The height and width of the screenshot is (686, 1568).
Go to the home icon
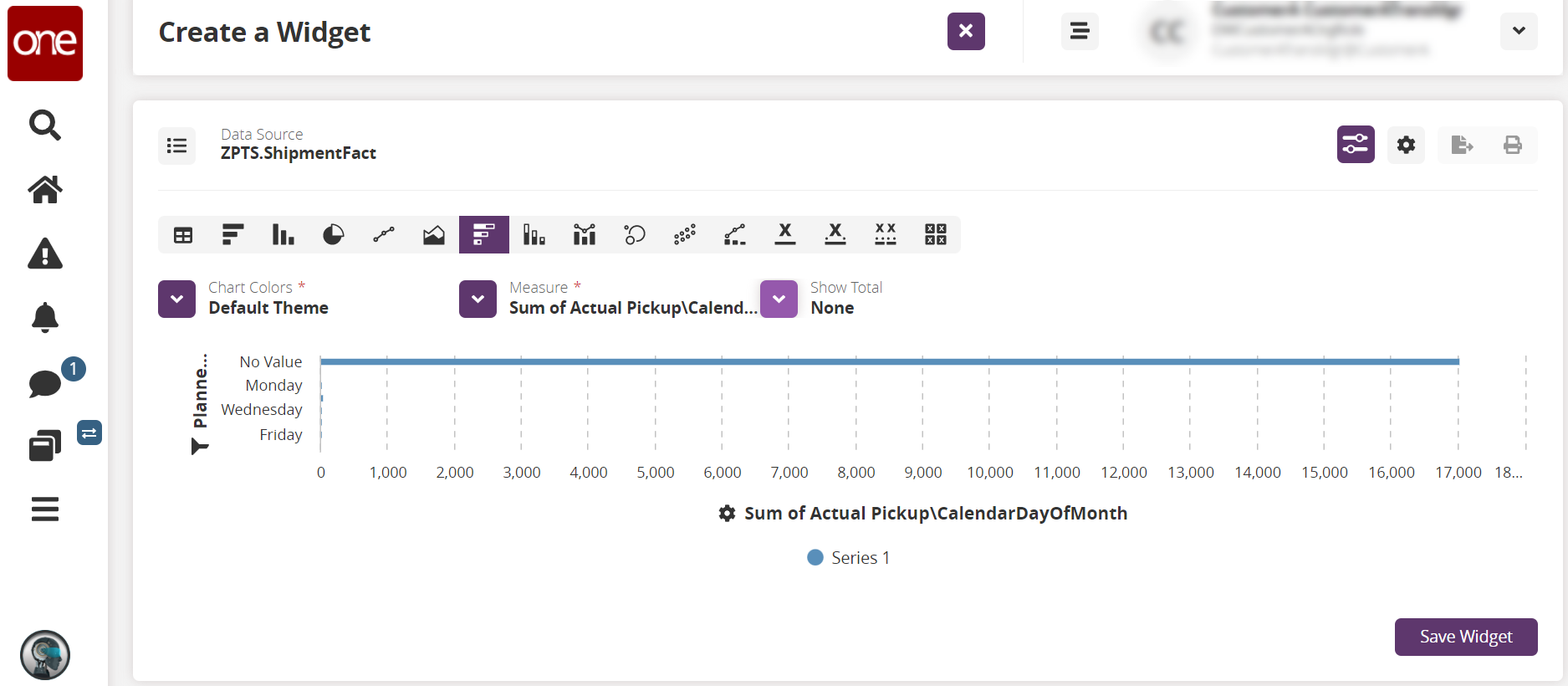click(x=45, y=190)
